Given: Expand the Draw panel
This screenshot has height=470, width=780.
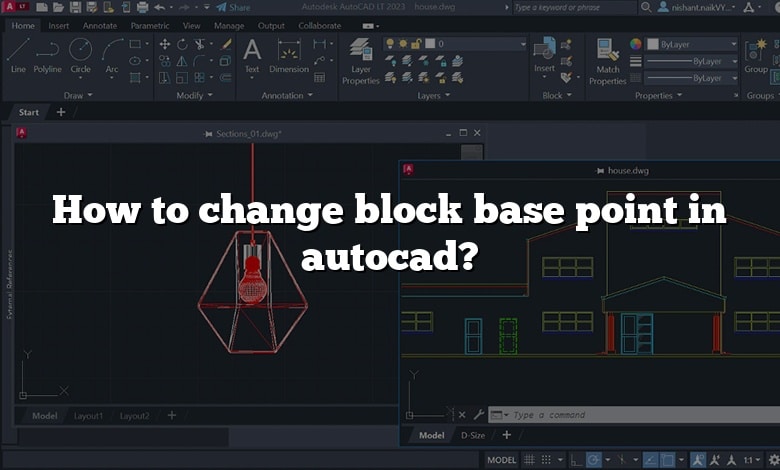Looking at the screenshot, I should point(78,96).
